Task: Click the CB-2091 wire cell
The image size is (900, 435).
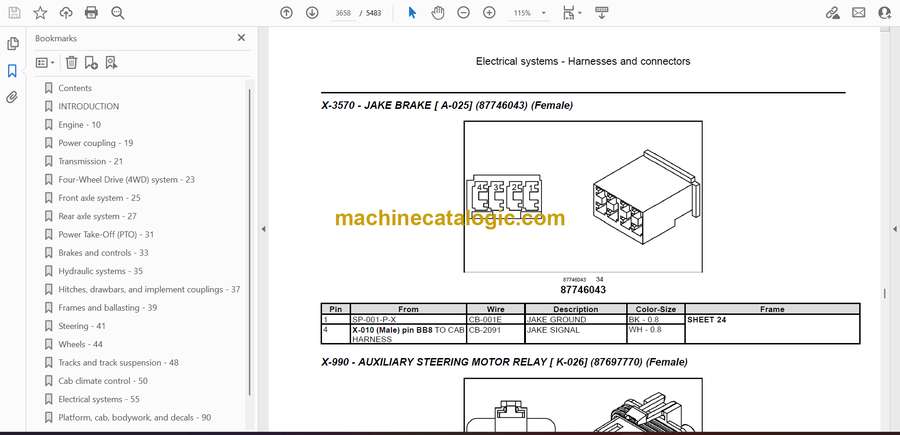Action: click(x=496, y=334)
